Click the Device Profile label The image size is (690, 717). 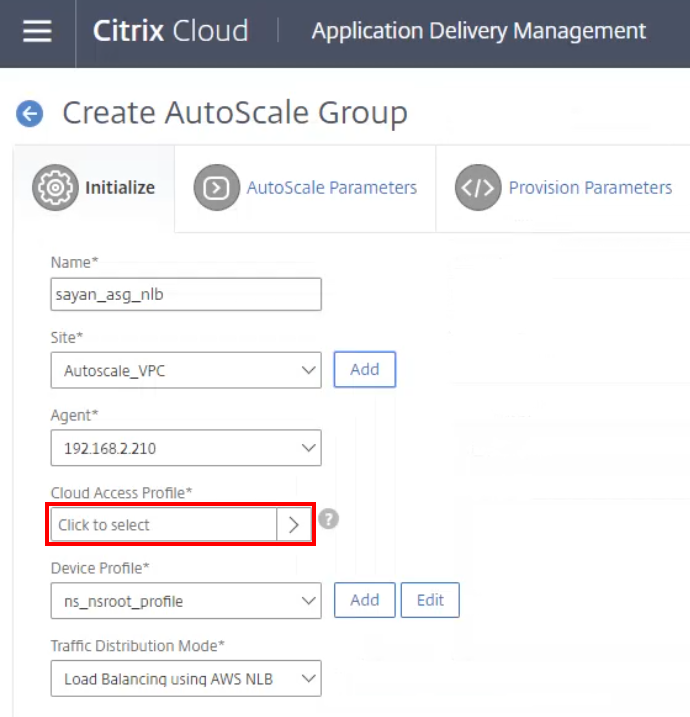tap(100, 568)
